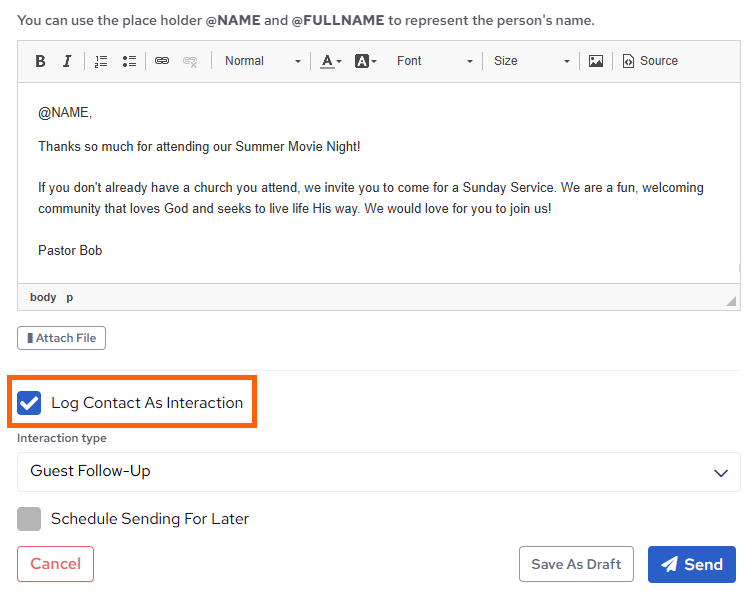Open the text color picker

(331, 61)
